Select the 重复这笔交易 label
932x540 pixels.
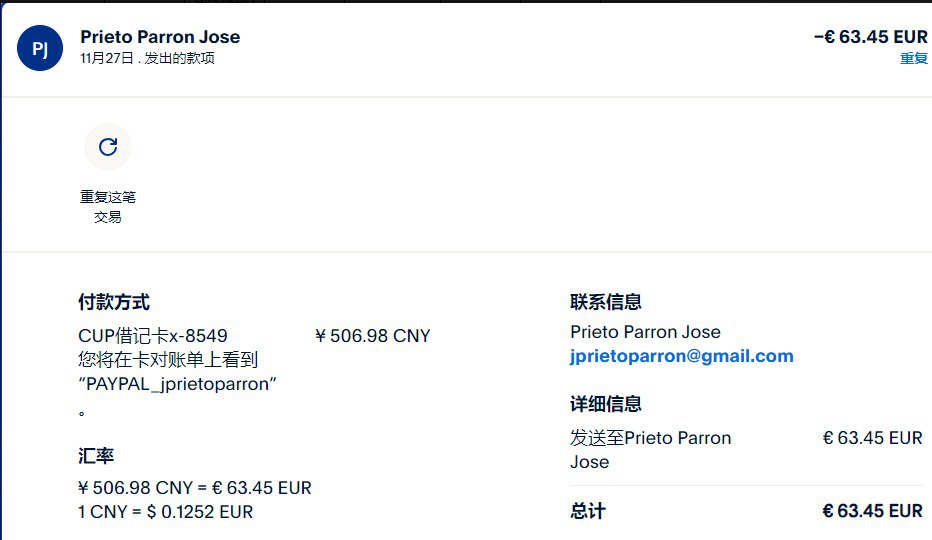pos(108,207)
